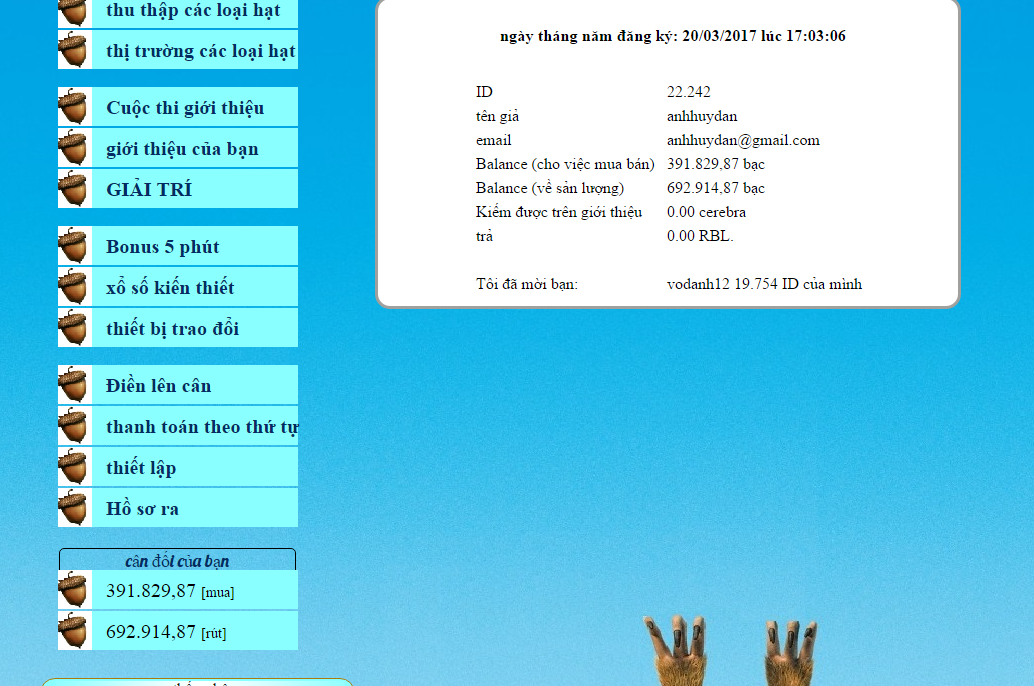
Task: Click acorn icon beside 'thiết lập'
Action: point(73,467)
